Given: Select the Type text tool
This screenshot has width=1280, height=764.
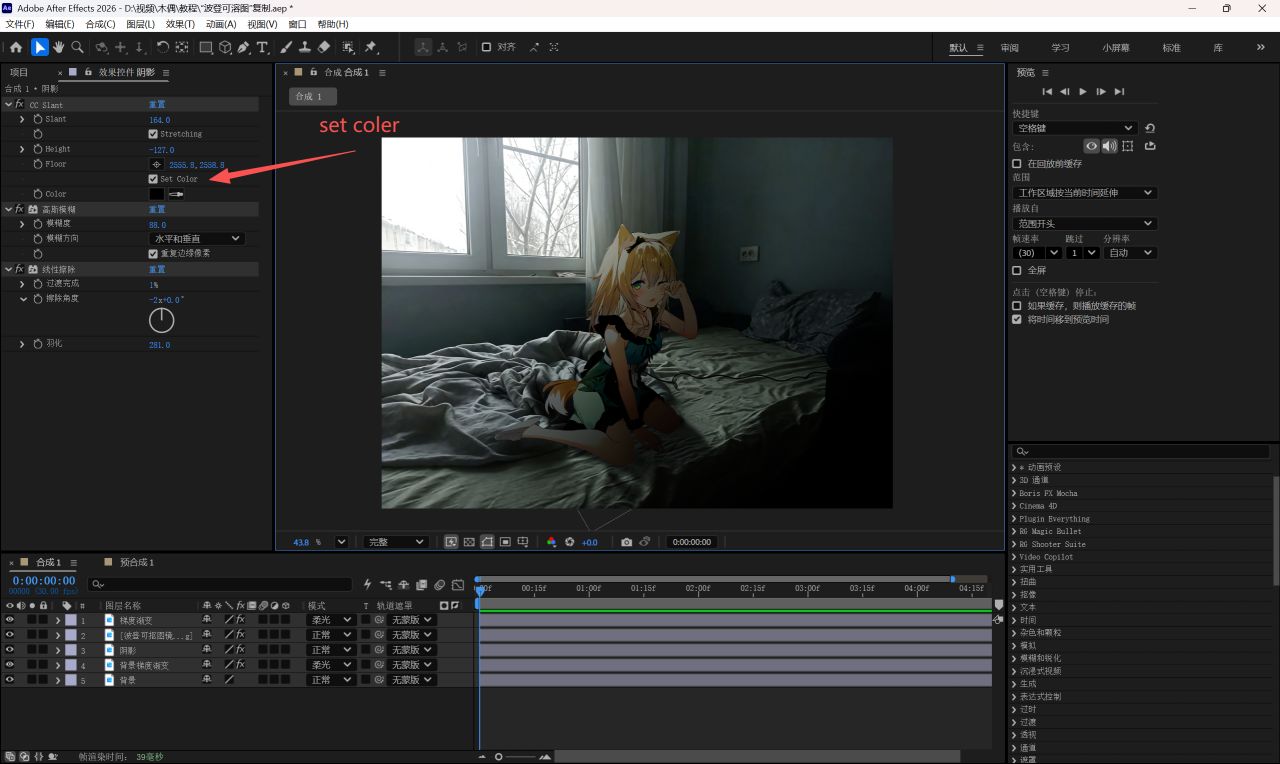Looking at the screenshot, I should (263, 47).
